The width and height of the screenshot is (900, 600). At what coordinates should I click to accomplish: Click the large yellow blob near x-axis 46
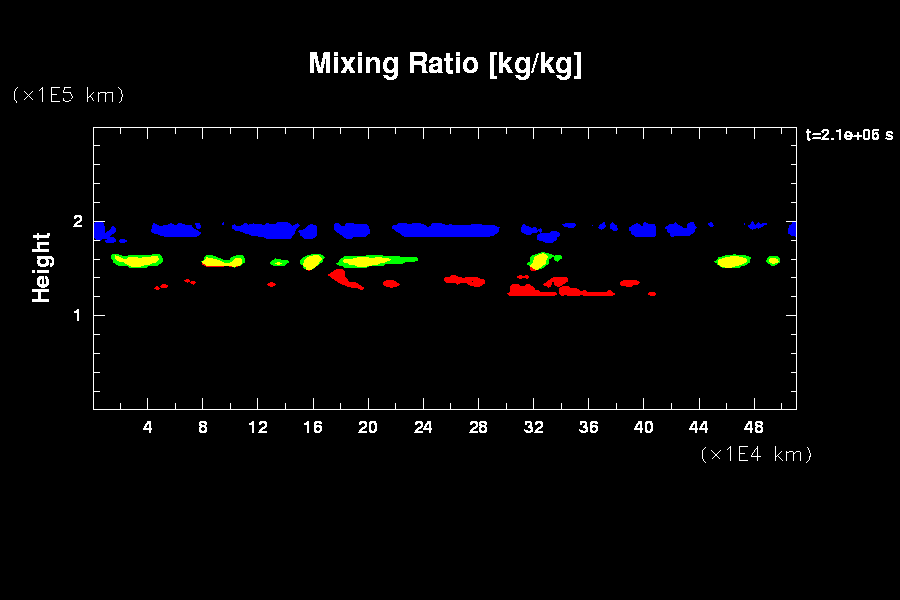pyautogui.click(x=733, y=261)
